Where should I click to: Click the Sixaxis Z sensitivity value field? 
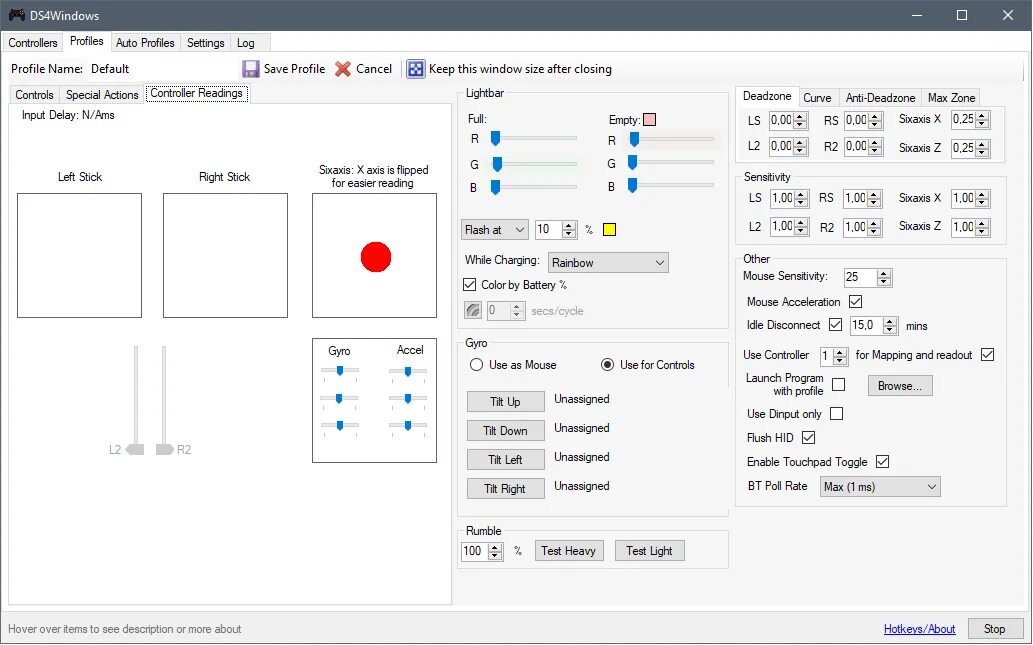[x=963, y=227]
